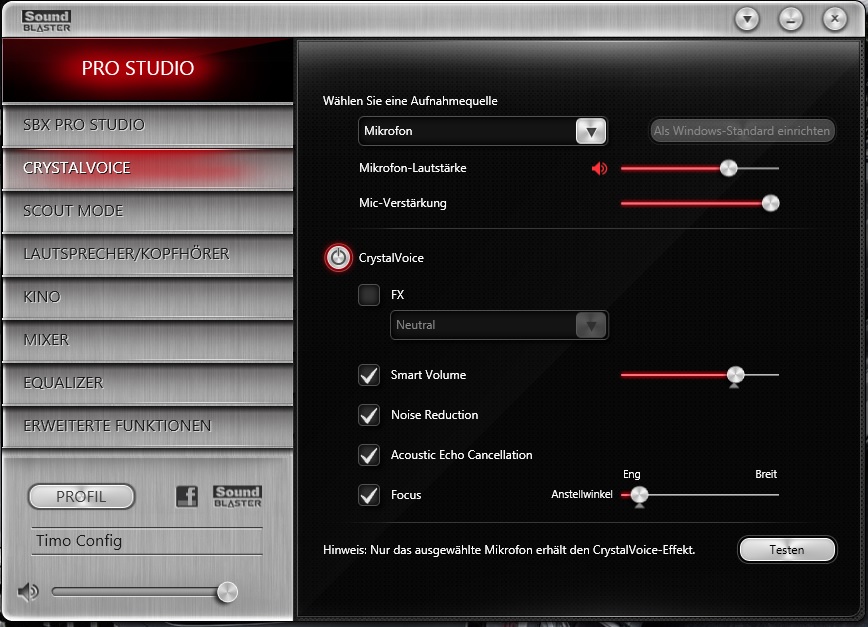Click the PROFIL button
Screen dimensions: 868x627
[81, 496]
